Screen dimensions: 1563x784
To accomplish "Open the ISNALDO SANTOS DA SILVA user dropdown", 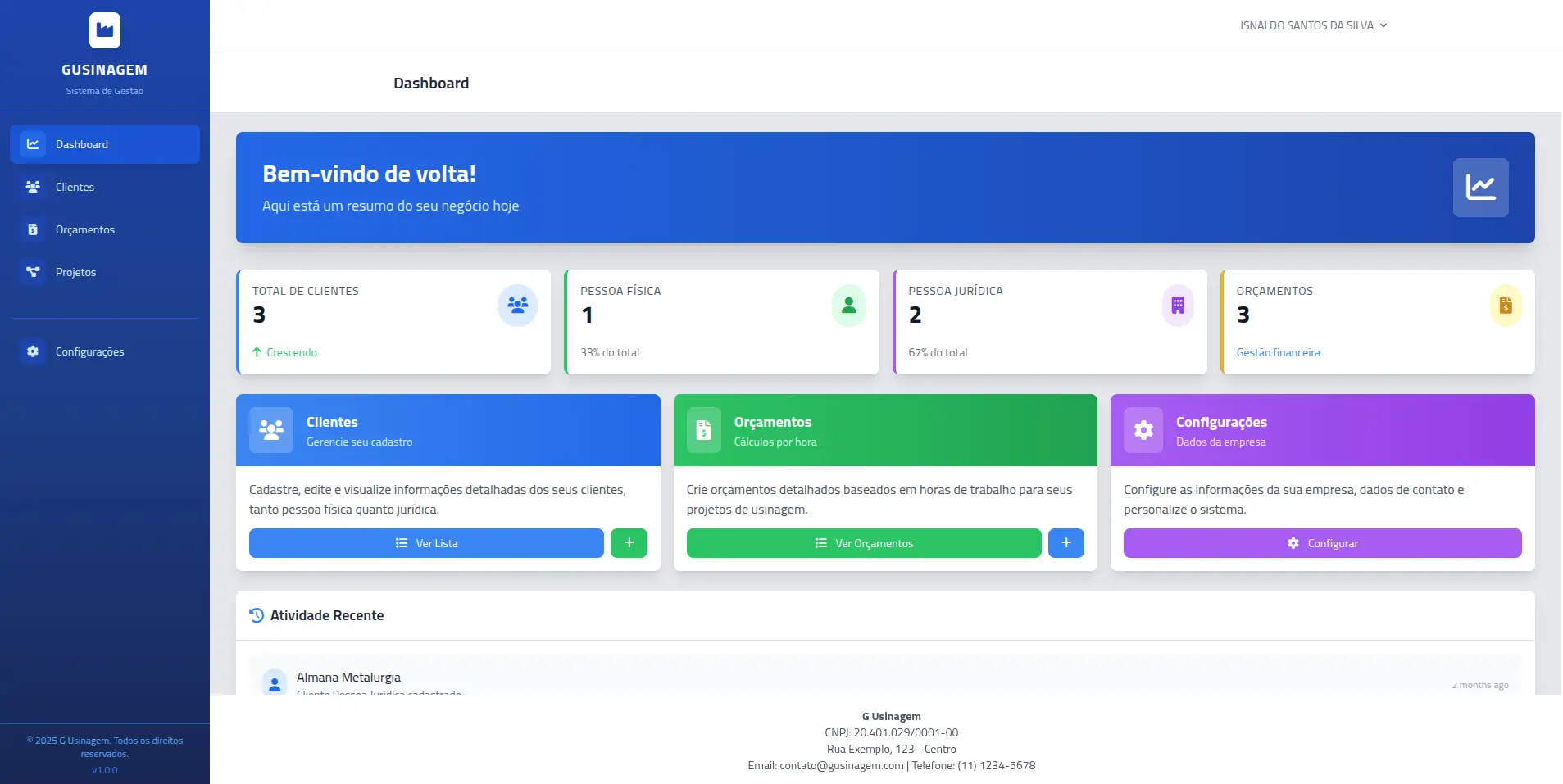I will [1313, 25].
